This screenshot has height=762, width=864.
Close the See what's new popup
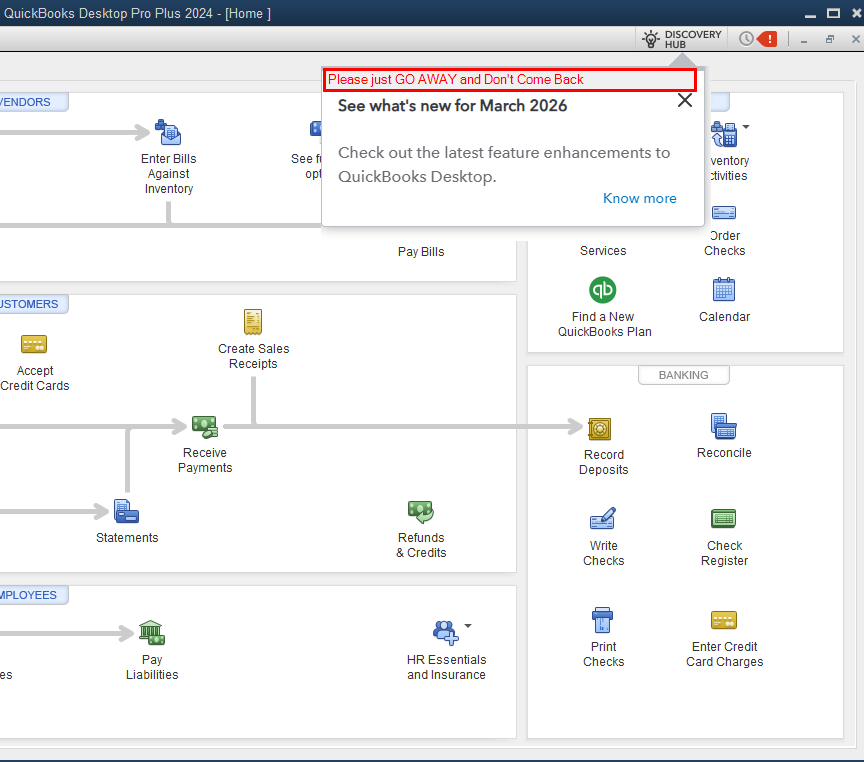(684, 100)
